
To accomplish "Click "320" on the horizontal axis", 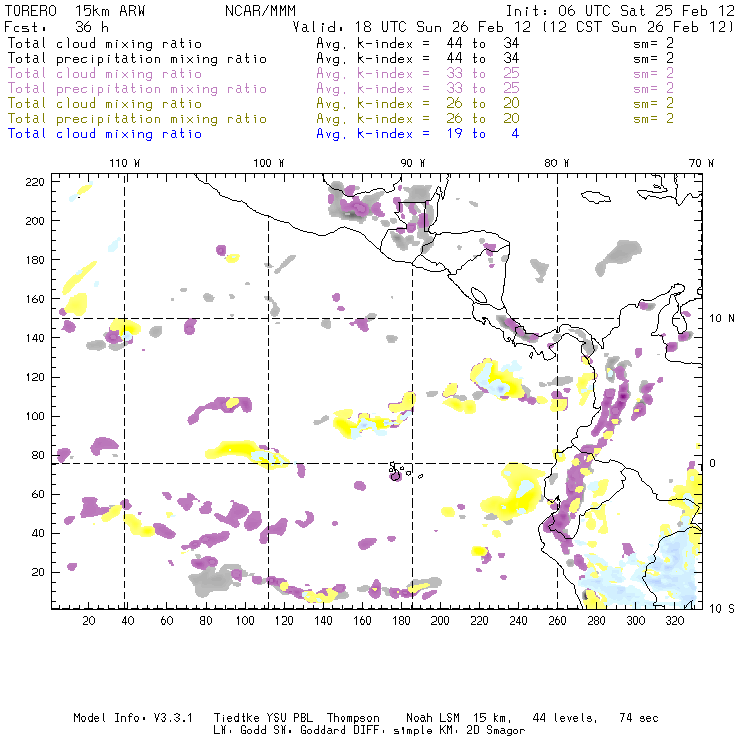I will (x=674, y=621).
